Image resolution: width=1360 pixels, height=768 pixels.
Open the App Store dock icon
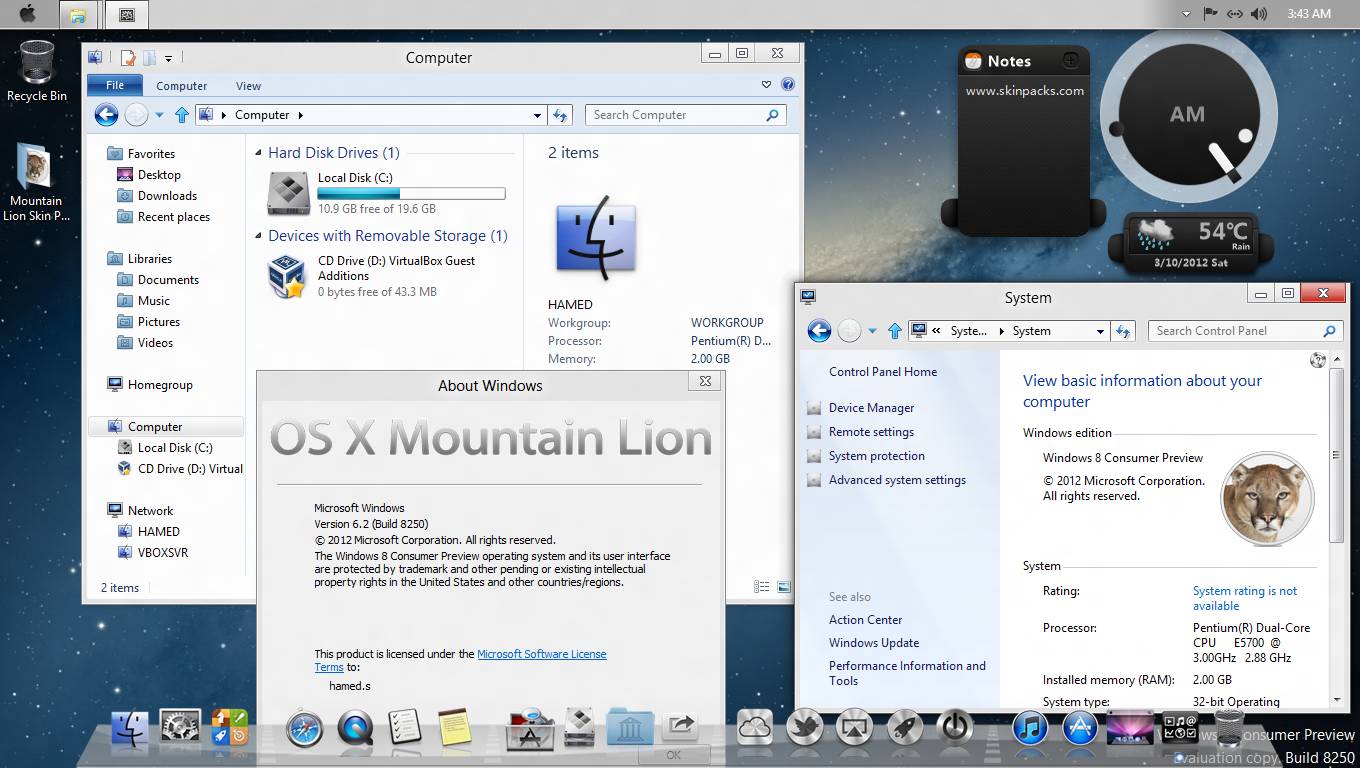(x=1080, y=729)
